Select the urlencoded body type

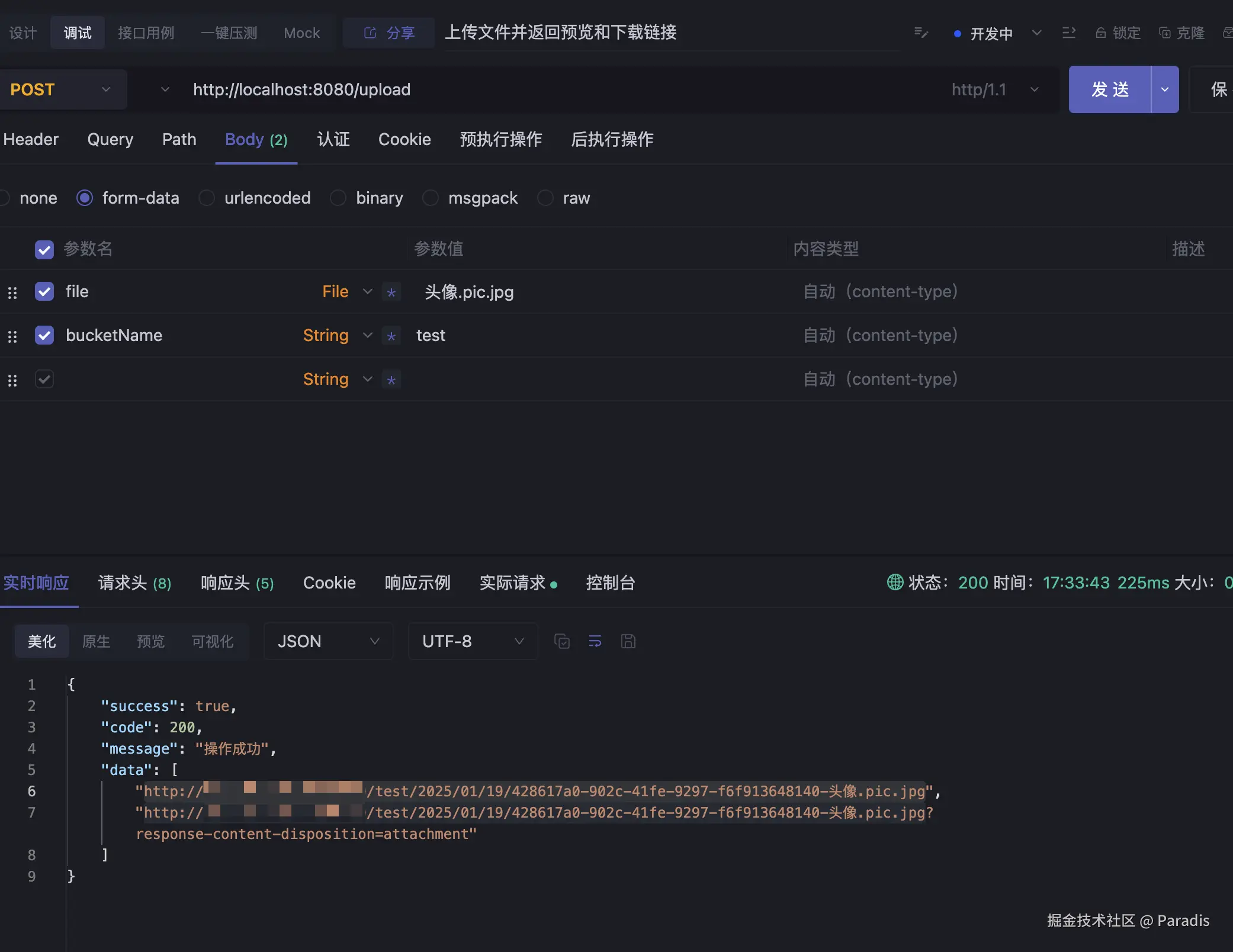(x=207, y=198)
